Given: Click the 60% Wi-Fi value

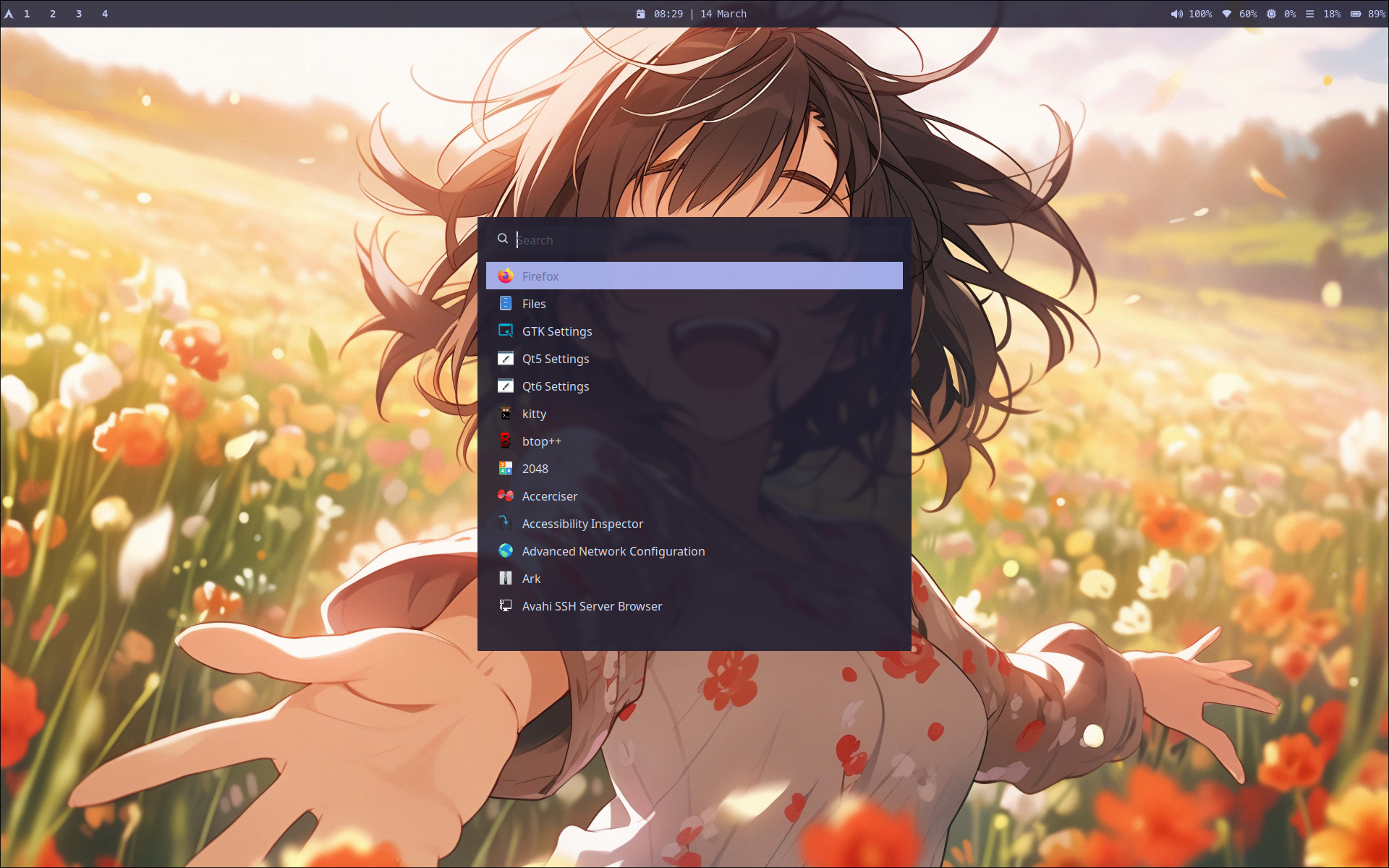Looking at the screenshot, I should 1248,14.
